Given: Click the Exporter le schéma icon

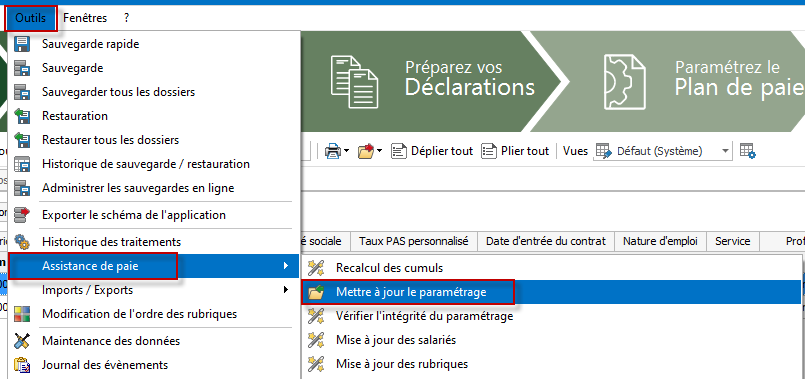Looking at the screenshot, I should pyautogui.click(x=22, y=215).
